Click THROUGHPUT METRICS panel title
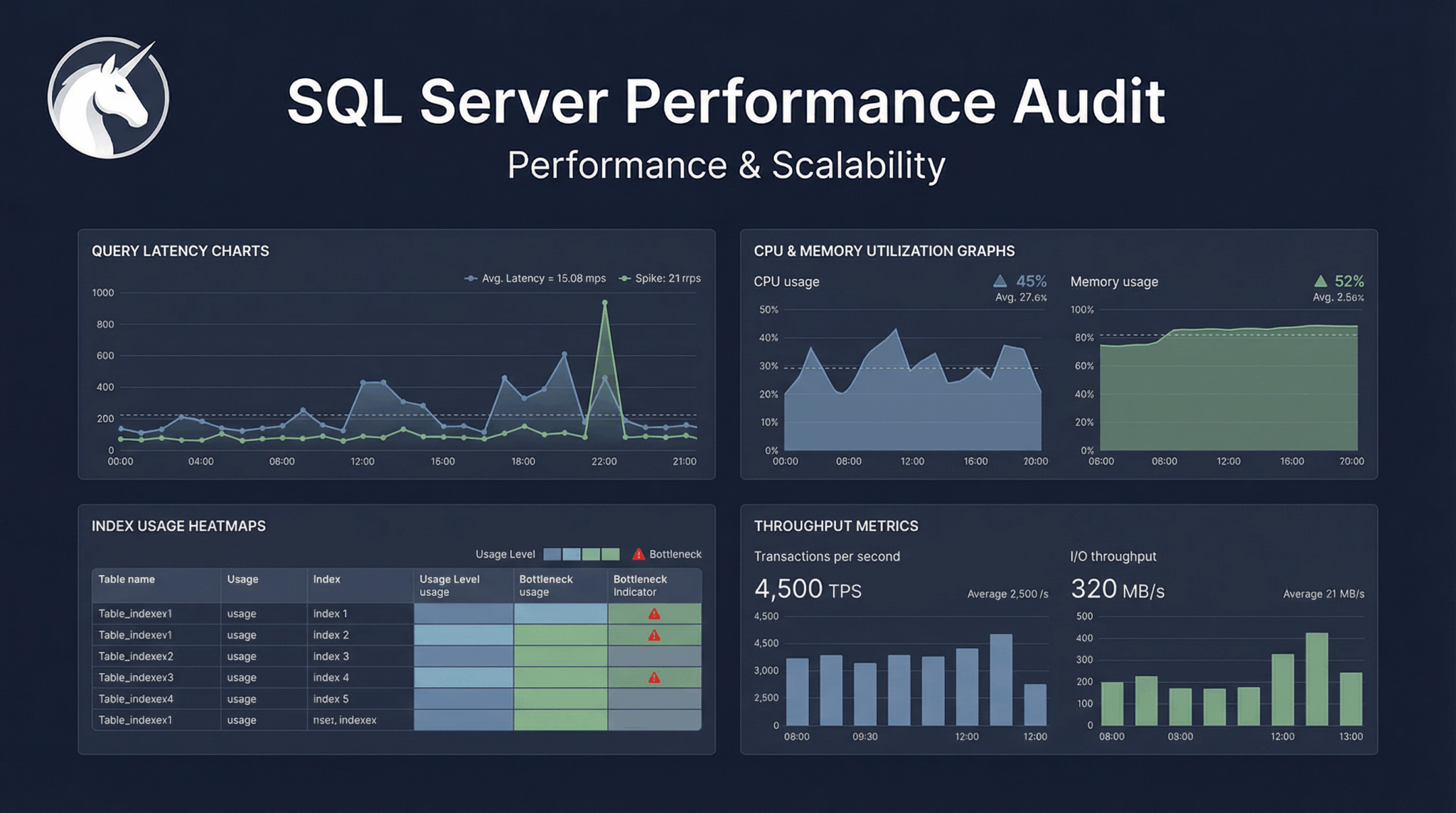 click(836, 526)
